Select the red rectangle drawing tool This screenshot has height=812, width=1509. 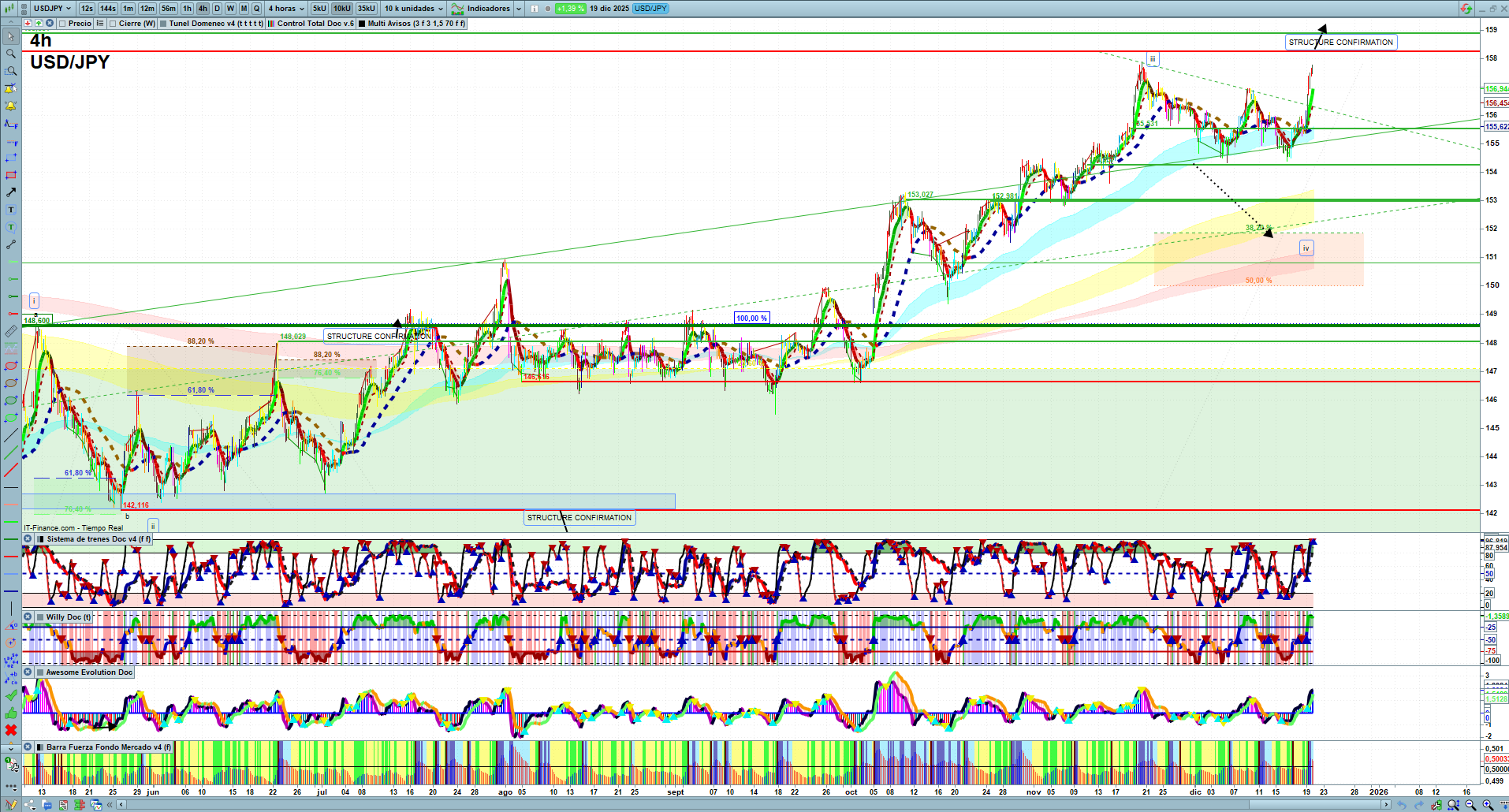click(11, 175)
